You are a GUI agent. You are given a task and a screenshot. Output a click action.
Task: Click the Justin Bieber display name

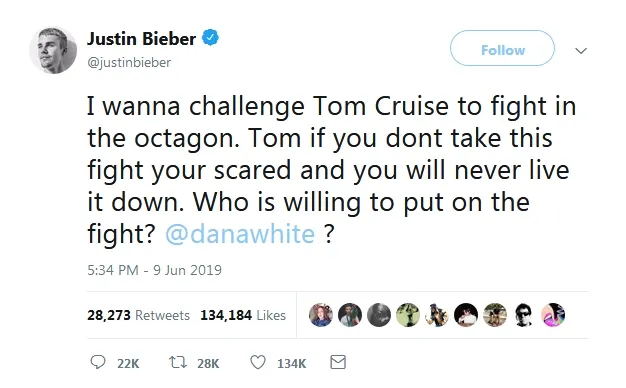coord(141,39)
